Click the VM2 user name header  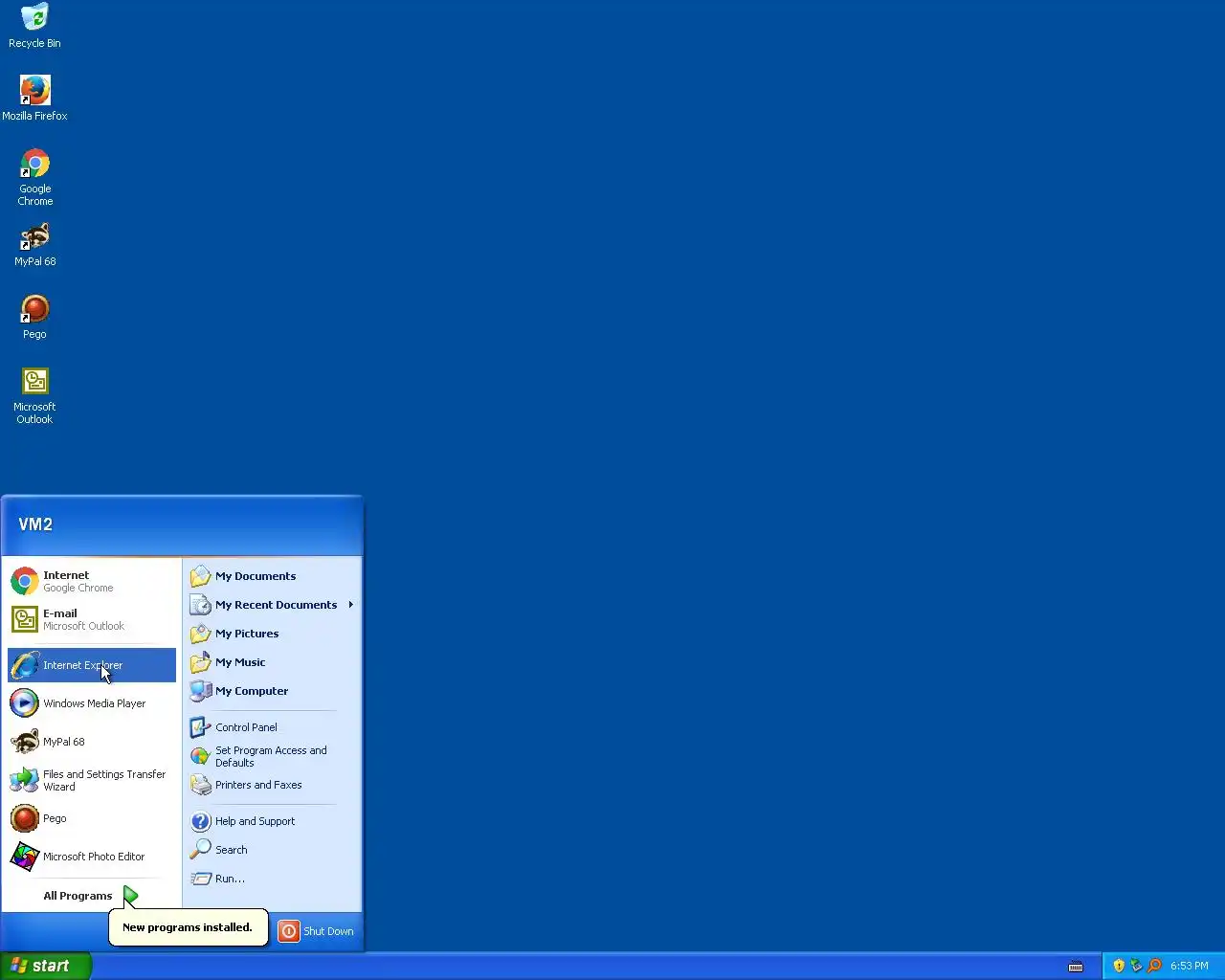(35, 524)
